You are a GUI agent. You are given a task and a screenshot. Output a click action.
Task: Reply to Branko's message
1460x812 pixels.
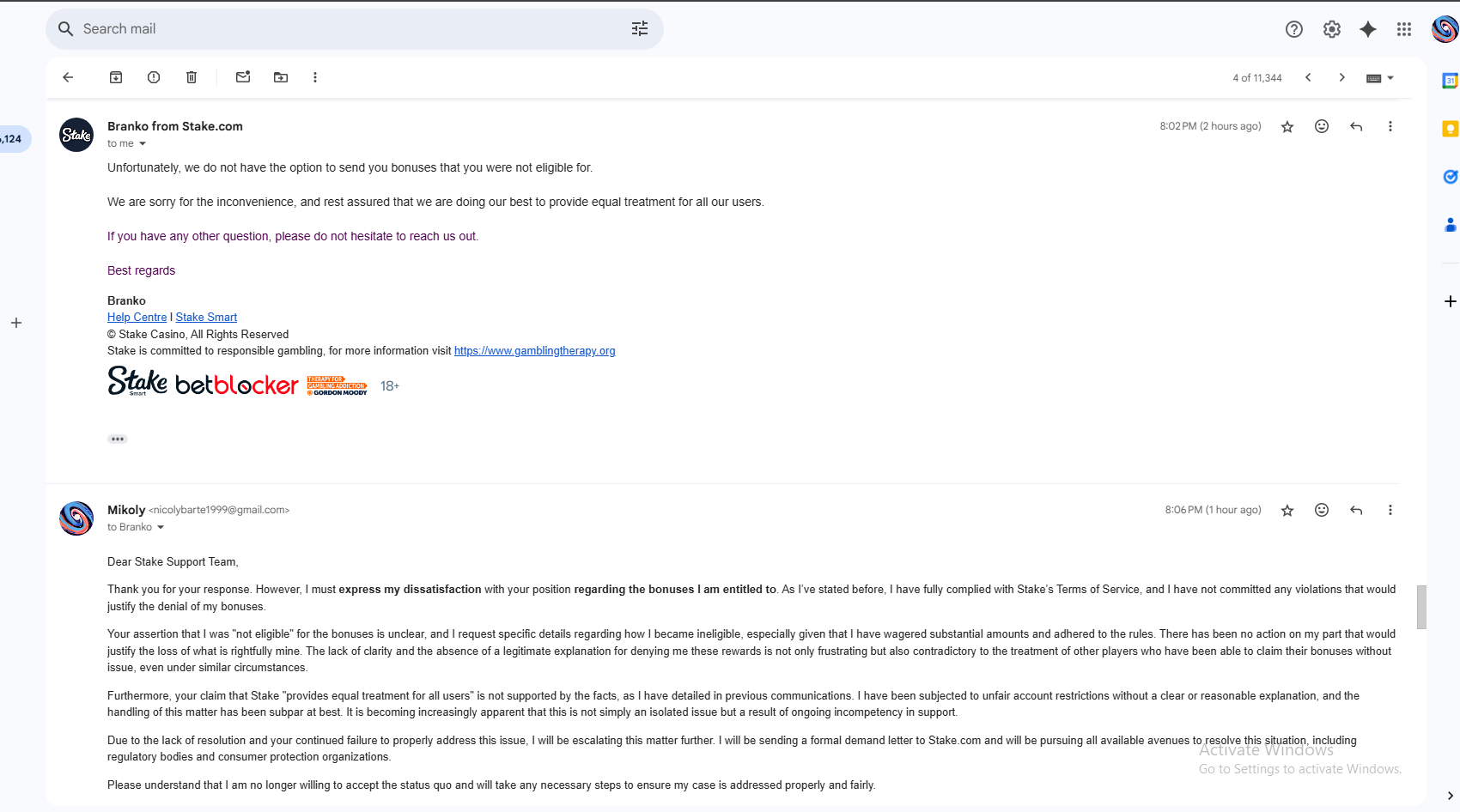click(x=1356, y=126)
